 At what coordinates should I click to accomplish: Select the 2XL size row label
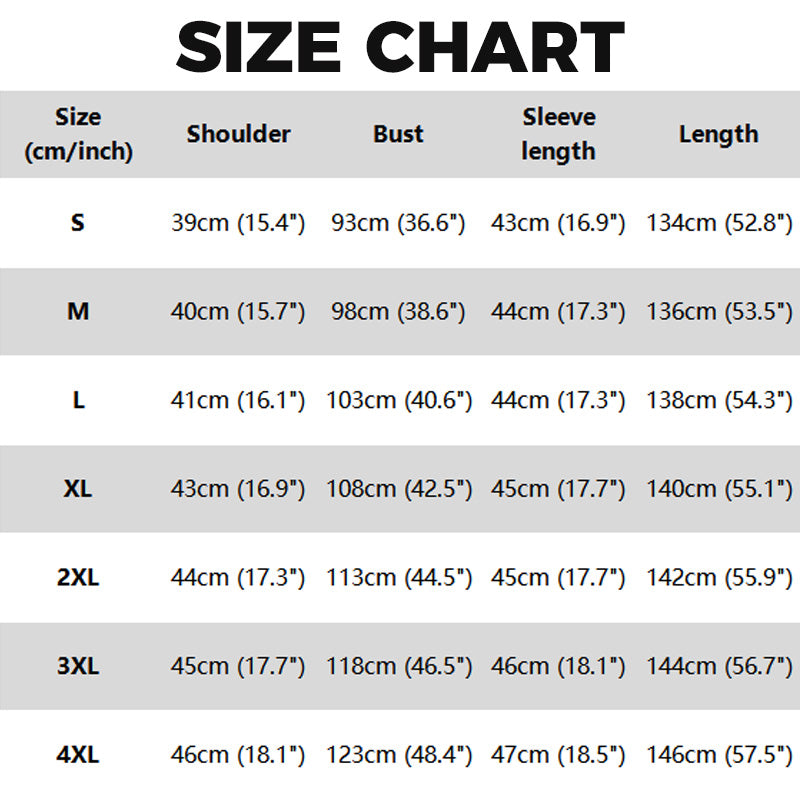[78, 577]
